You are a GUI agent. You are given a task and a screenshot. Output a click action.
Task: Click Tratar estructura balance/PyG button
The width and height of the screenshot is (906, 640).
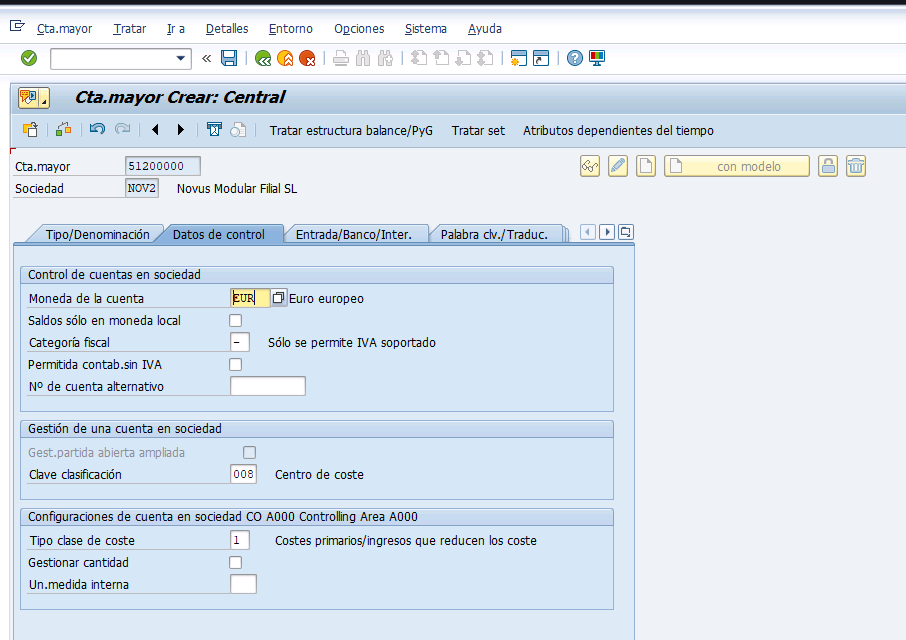pyautogui.click(x=351, y=131)
